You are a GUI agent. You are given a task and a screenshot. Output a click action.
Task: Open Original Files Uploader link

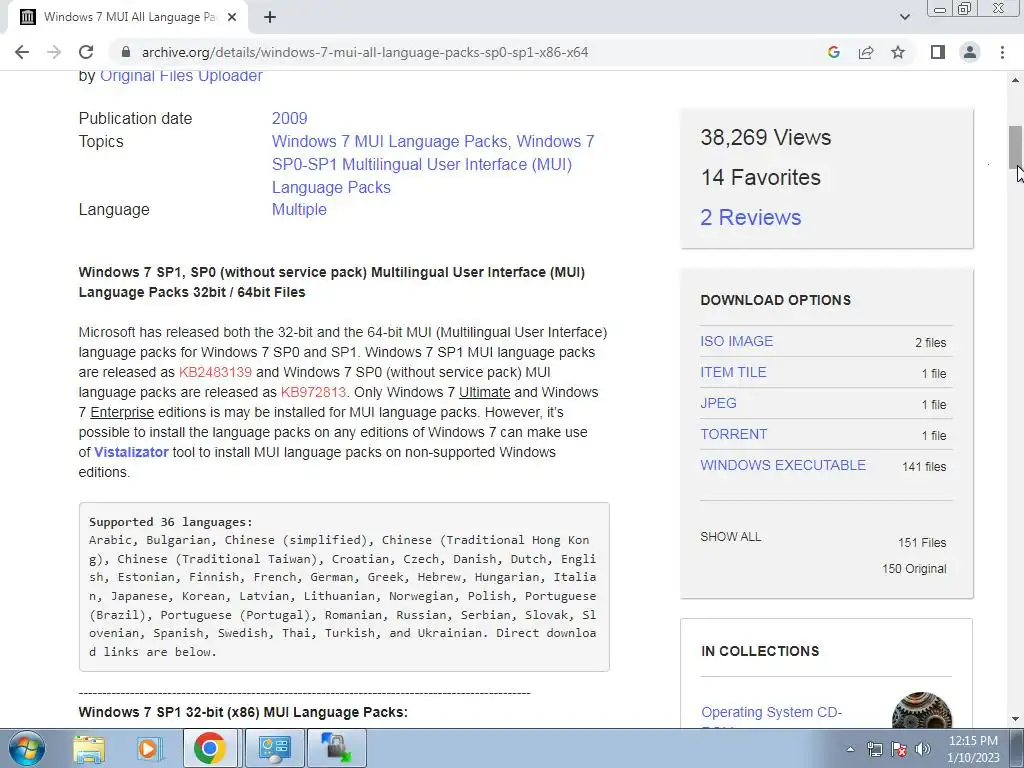(x=181, y=76)
